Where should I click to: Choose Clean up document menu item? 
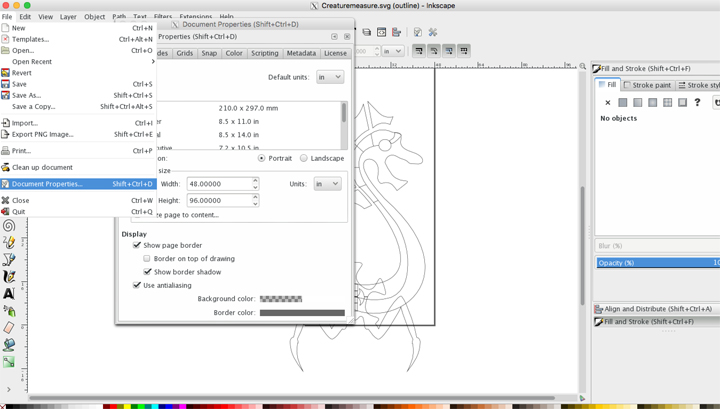(78, 168)
